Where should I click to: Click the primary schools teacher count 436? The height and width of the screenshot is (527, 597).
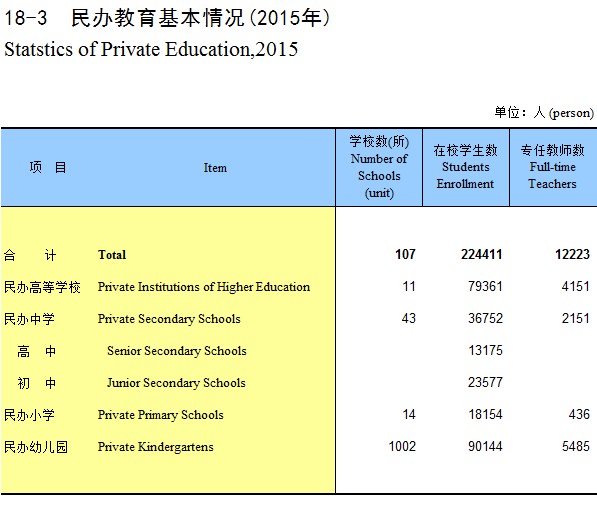[579, 414]
